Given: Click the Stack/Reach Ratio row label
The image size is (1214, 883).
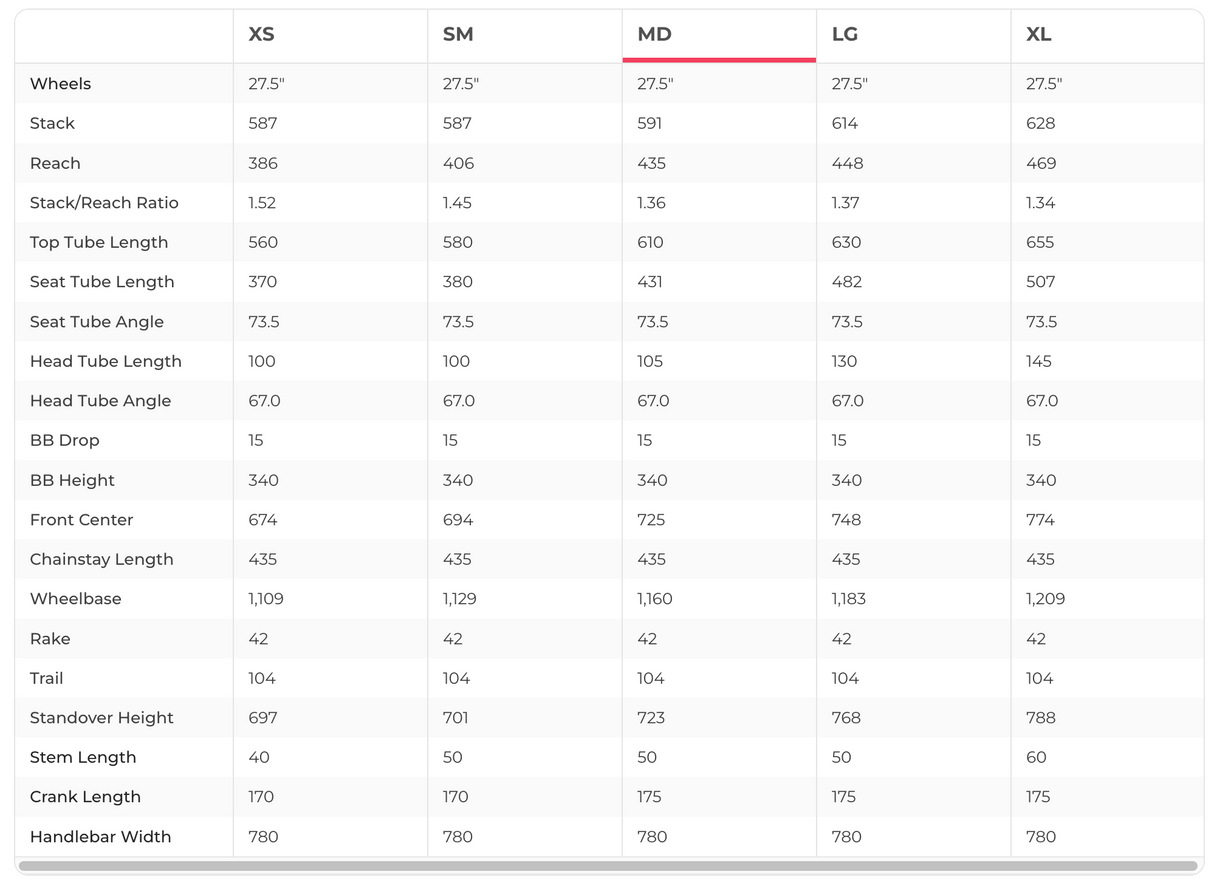Looking at the screenshot, I should [104, 203].
